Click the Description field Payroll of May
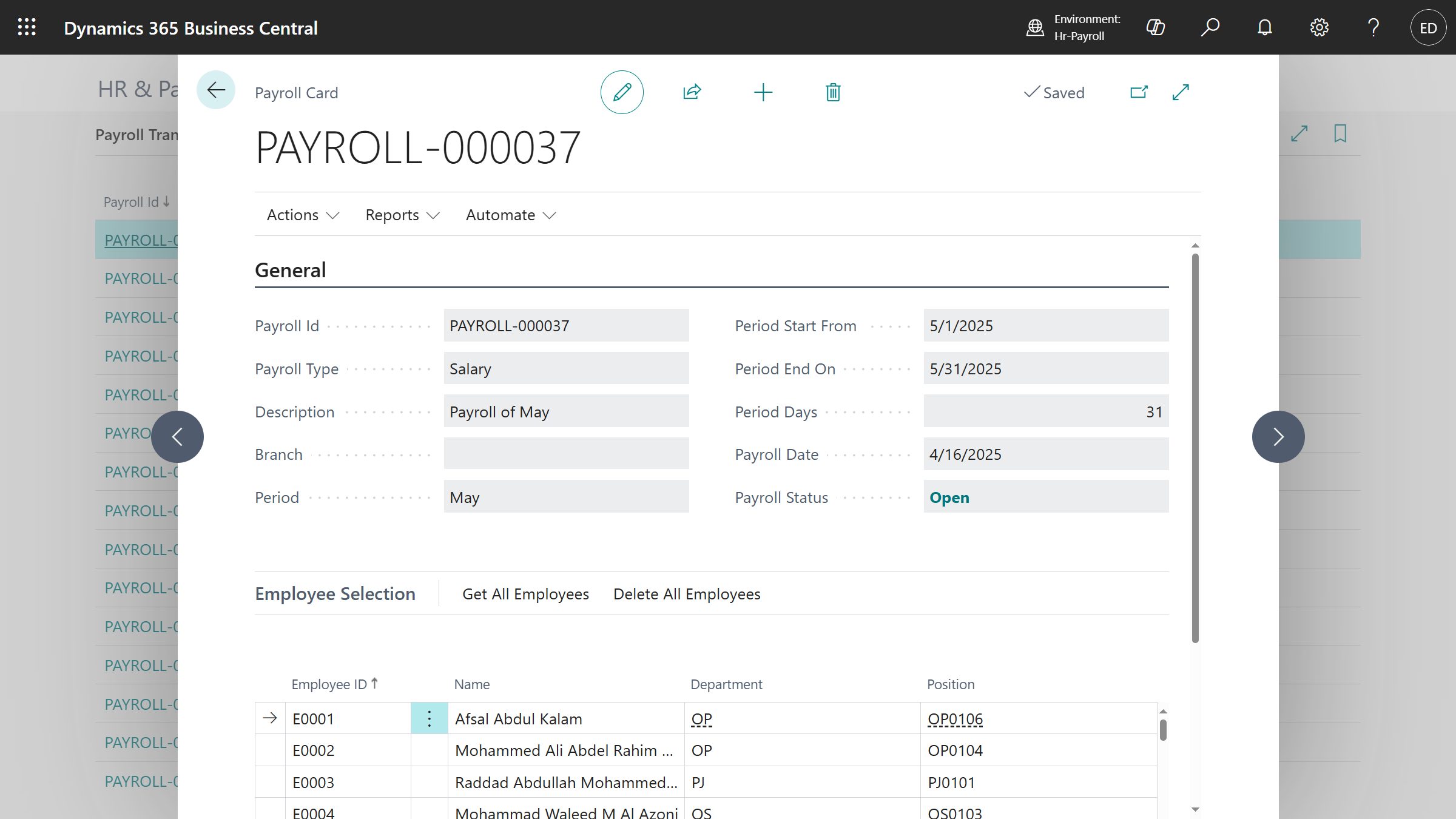The image size is (1456, 819). pos(565,412)
